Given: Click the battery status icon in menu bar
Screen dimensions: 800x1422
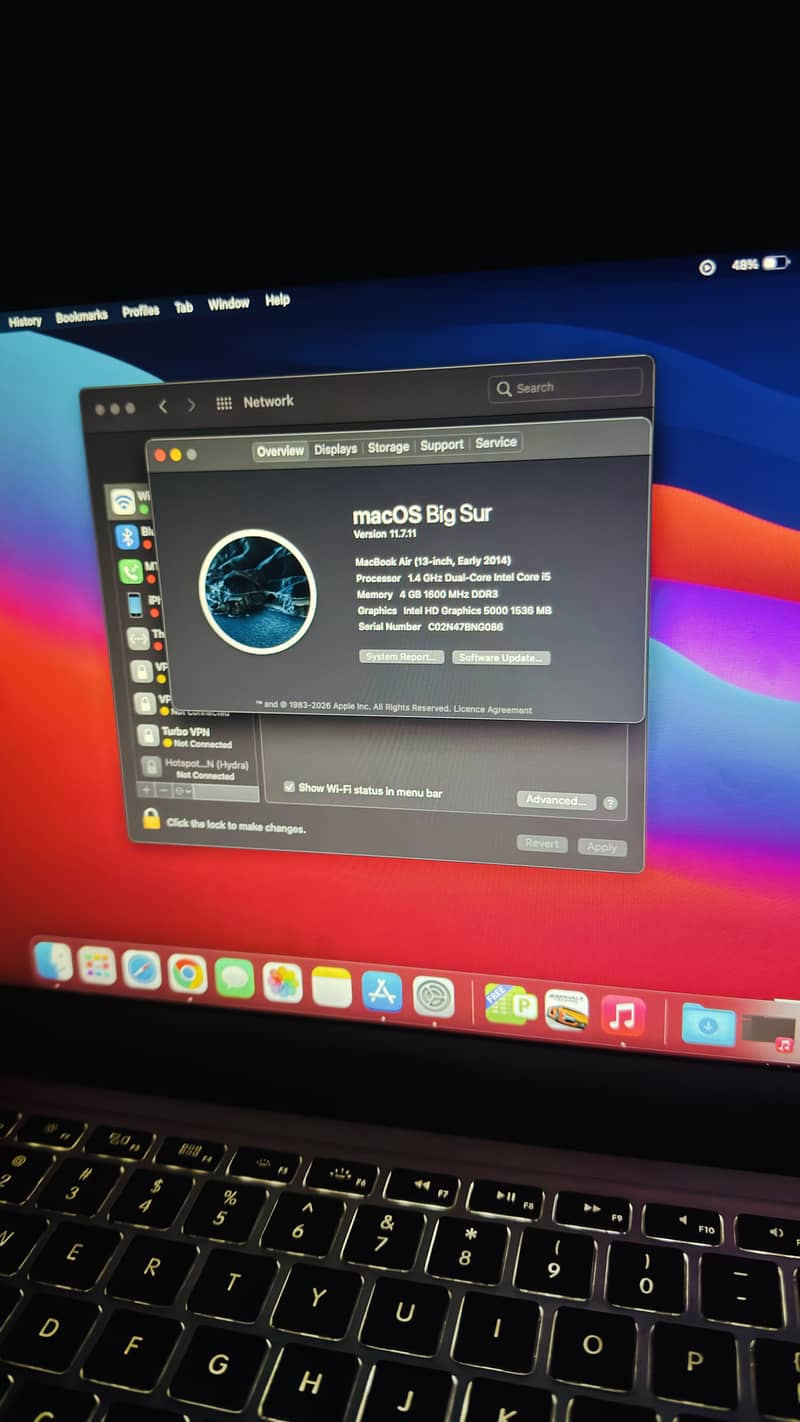Looking at the screenshot, I should [x=777, y=263].
